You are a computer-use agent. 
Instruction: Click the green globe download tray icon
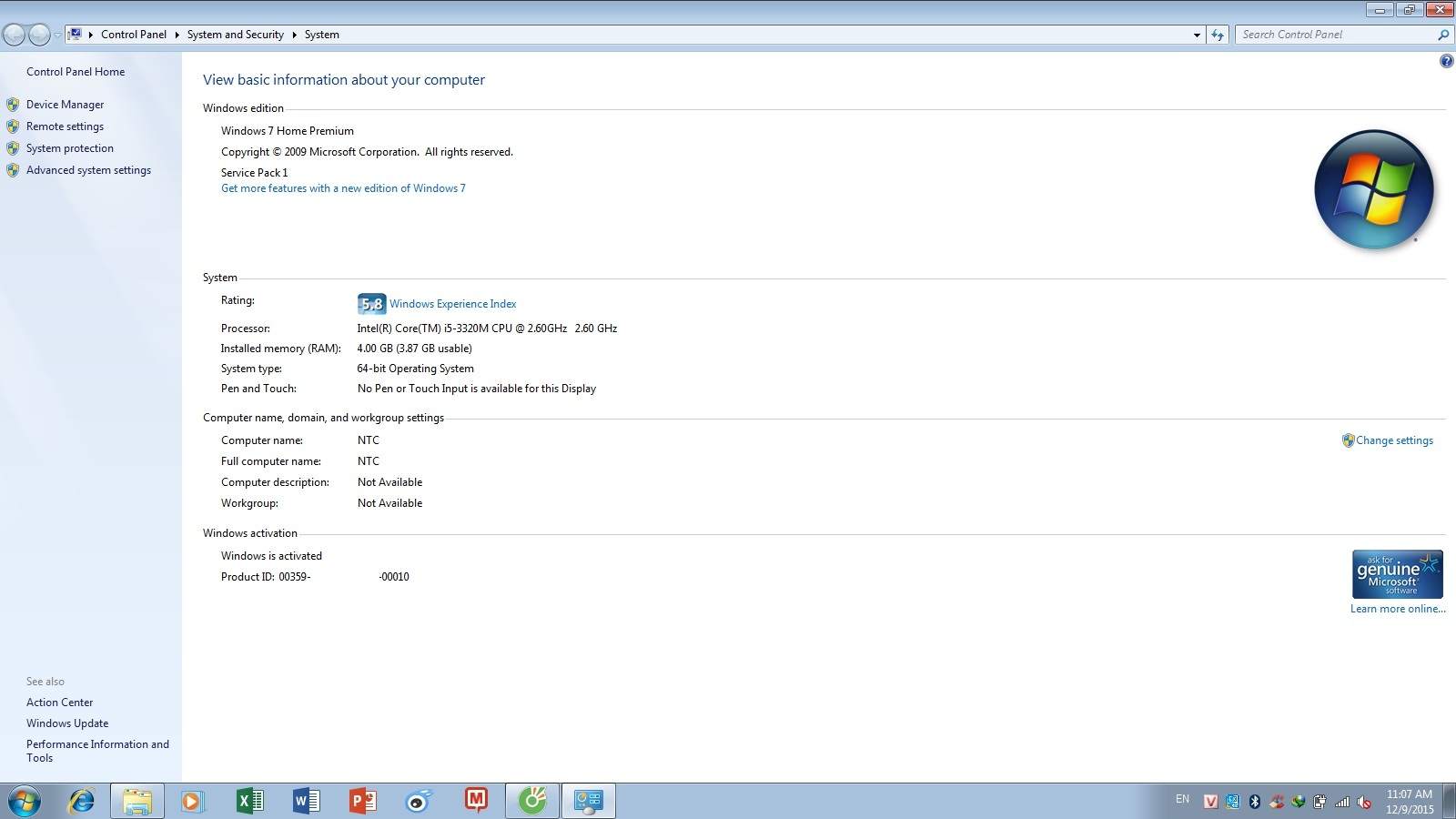click(1298, 802)
